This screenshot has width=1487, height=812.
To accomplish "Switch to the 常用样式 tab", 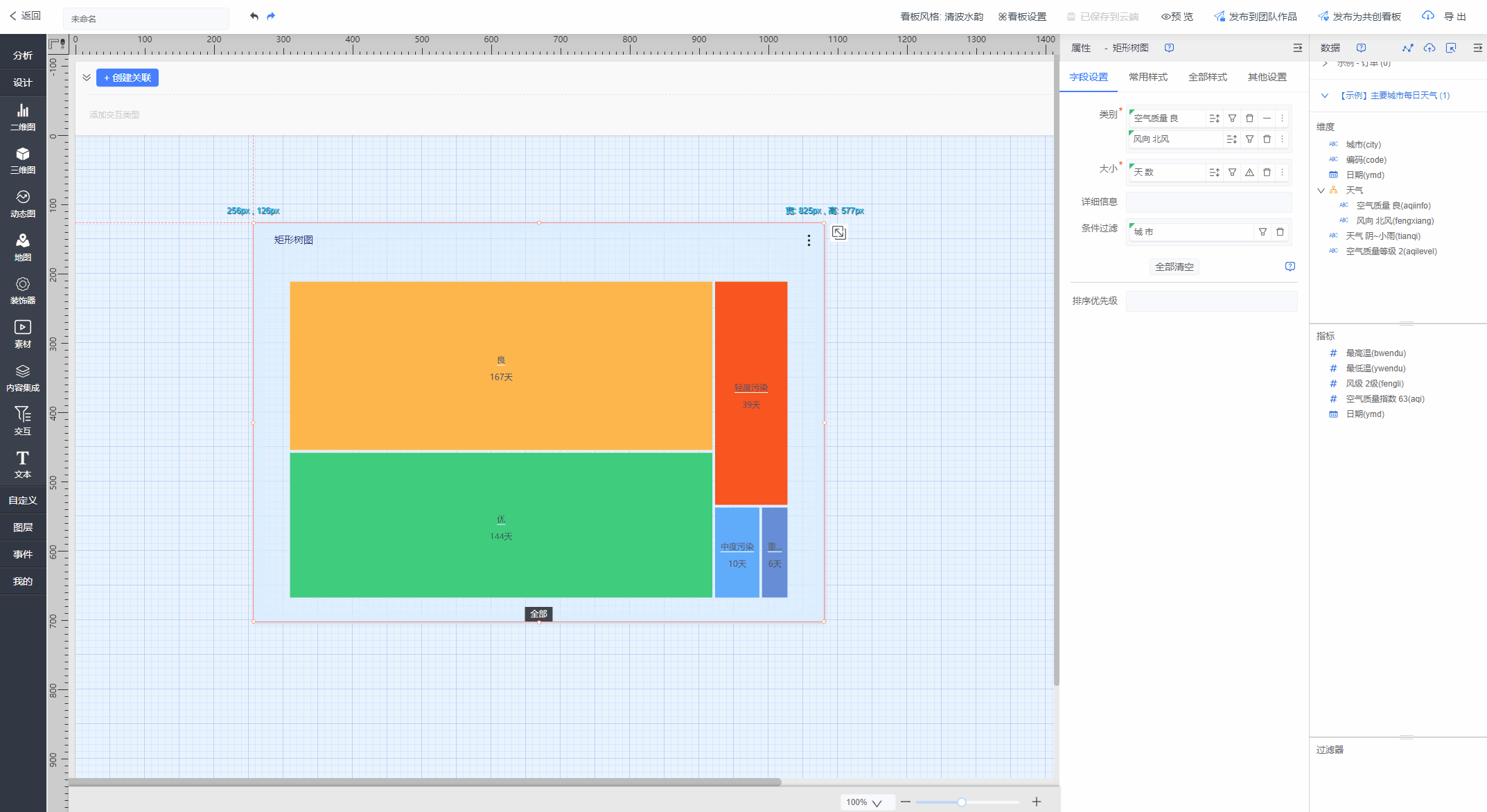I will click(x=1147, y=77).
